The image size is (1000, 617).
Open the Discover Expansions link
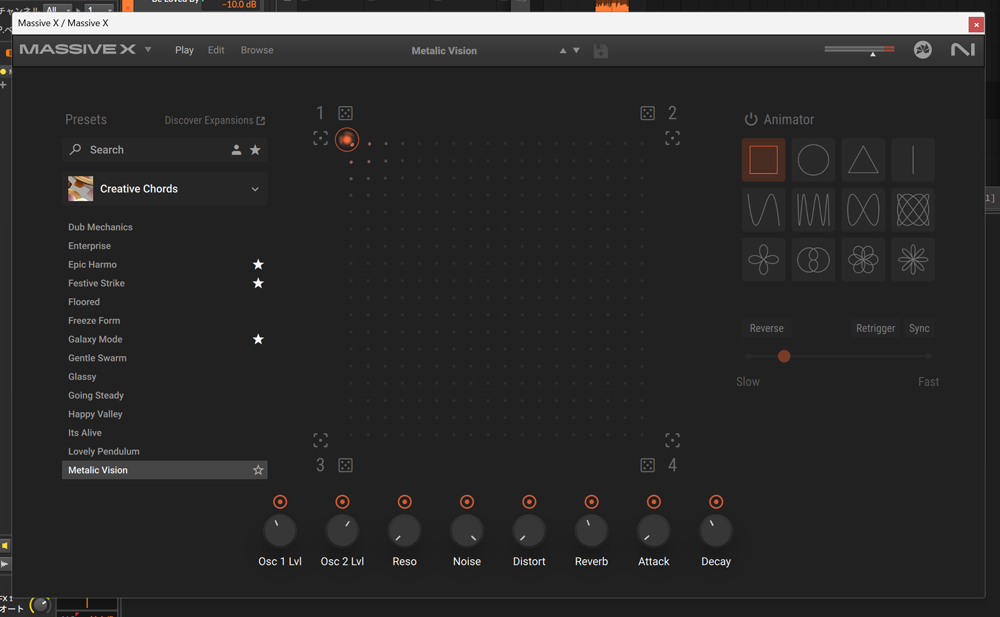coord(214,120)
